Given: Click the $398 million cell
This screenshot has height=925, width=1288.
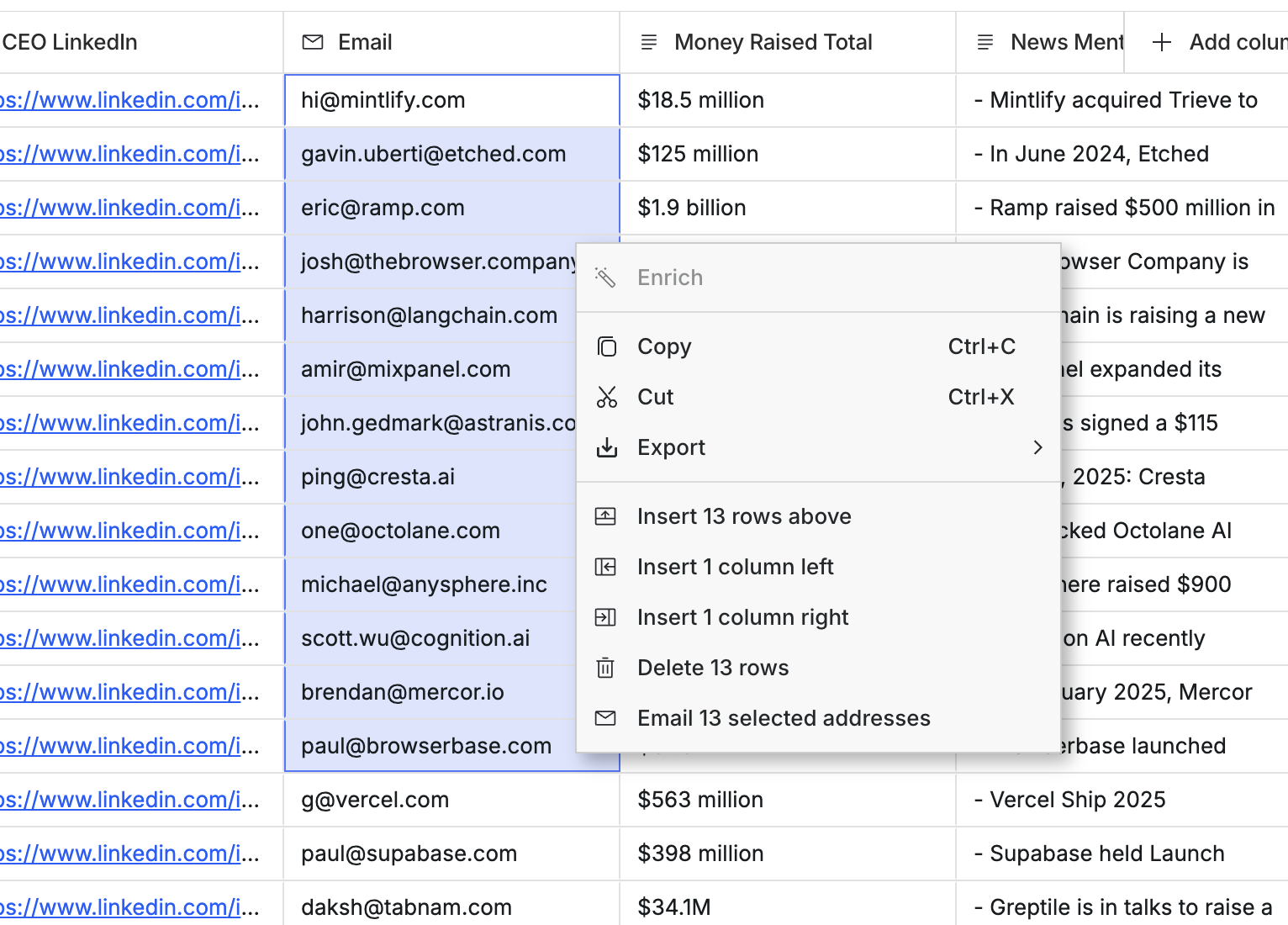Looking at the screenshot, I should click(788, 854).
